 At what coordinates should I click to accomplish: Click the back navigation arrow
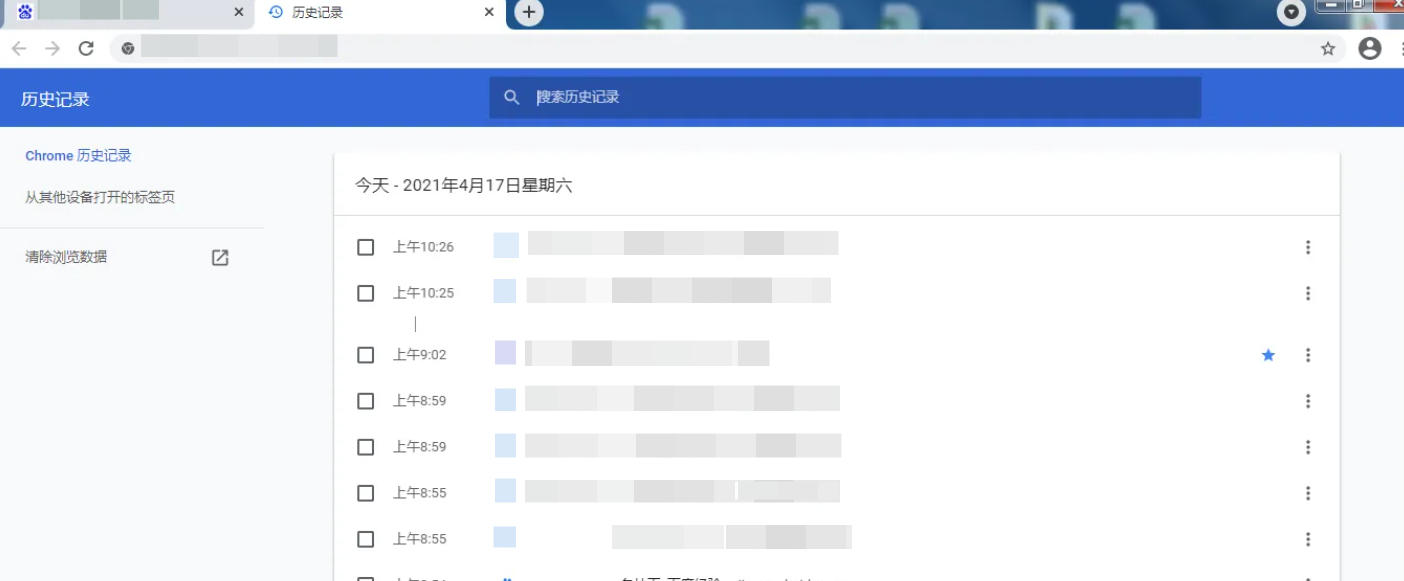pos(18,46)
